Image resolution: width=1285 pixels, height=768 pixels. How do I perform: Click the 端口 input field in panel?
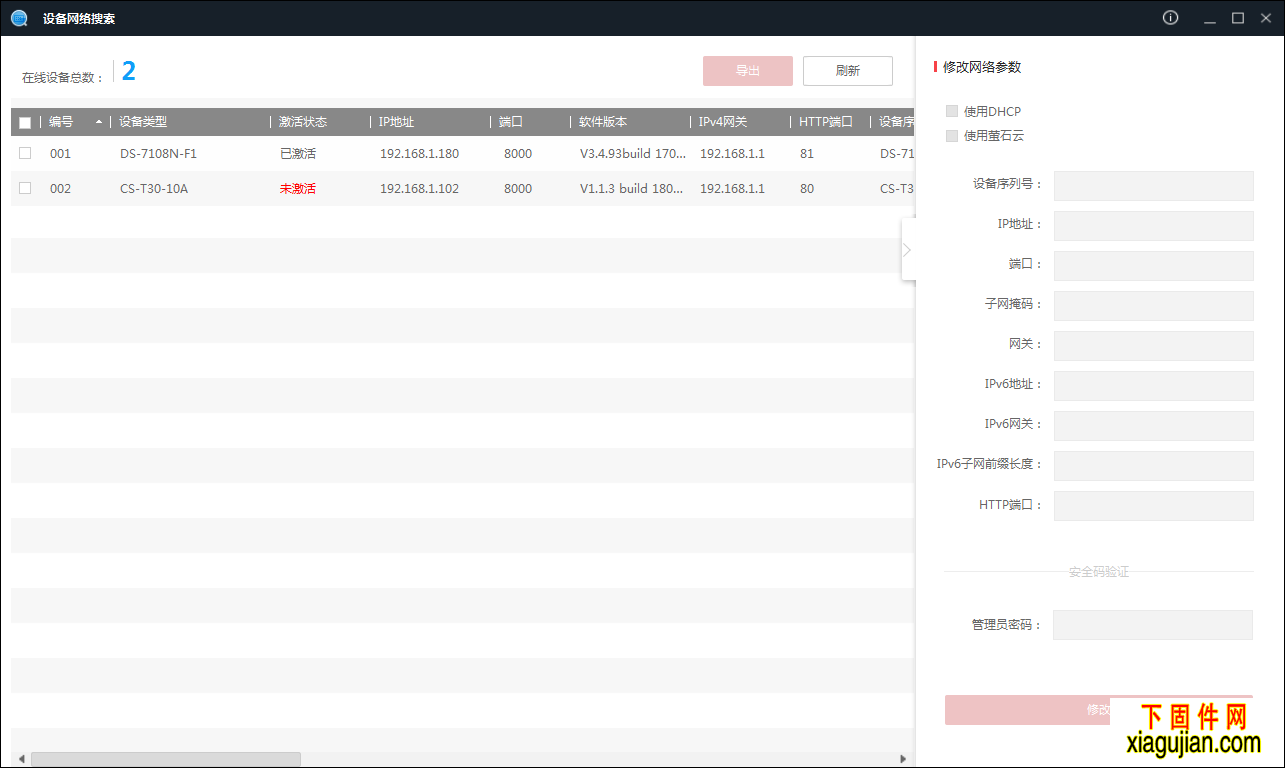(x=1153, y=266)
